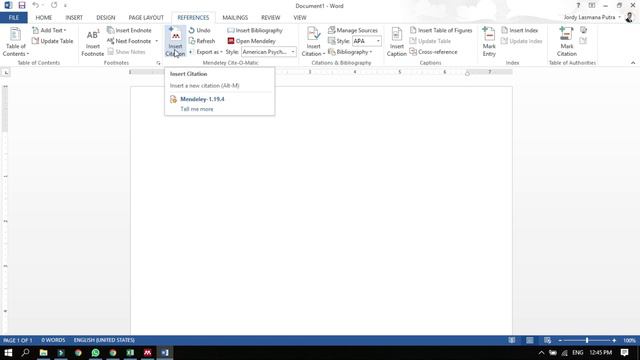640x360 pixels.
Task: Open taskbar search
Action: pyautogui.click(x=25, y=353)
